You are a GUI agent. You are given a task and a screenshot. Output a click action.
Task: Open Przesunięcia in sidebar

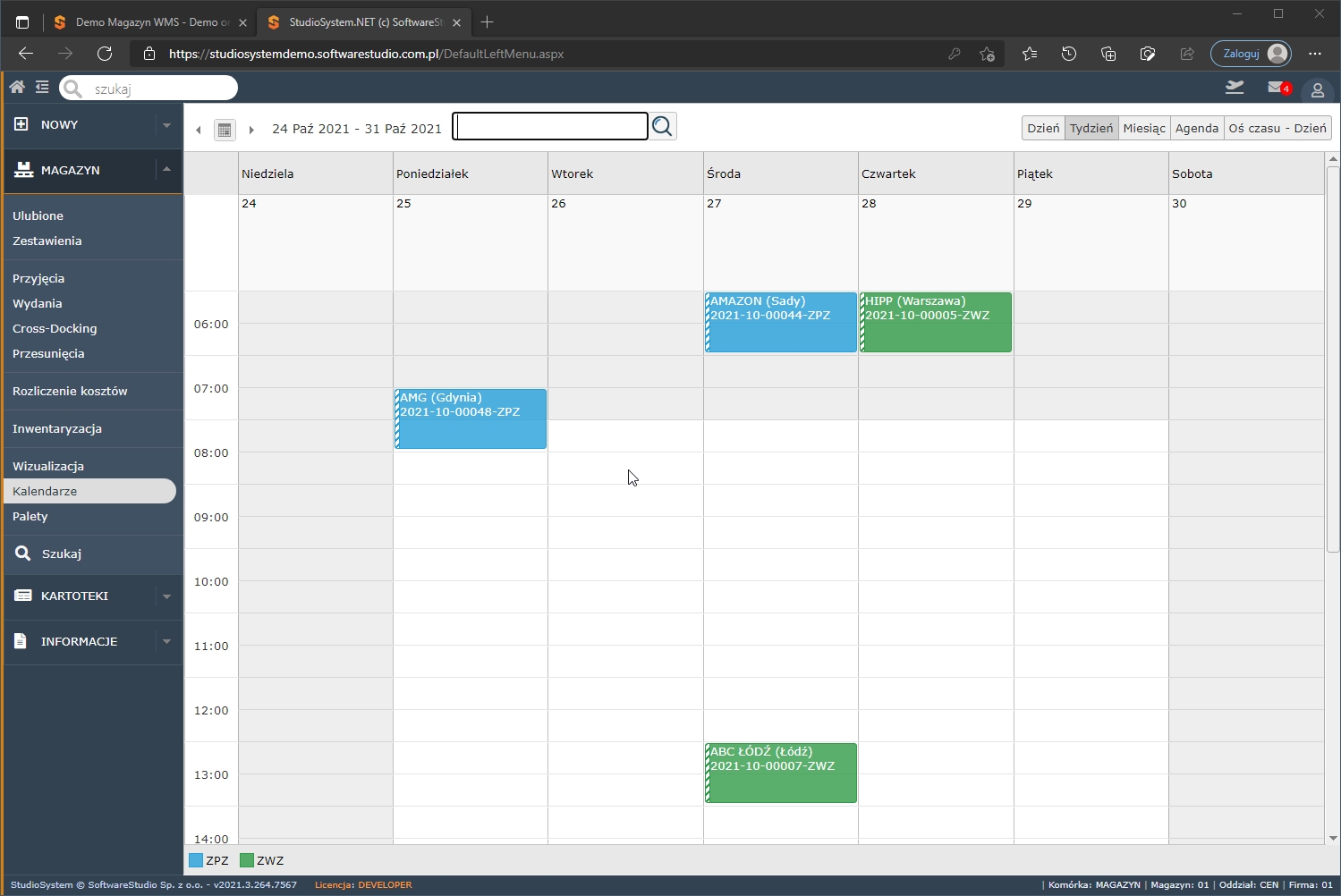pos(48,353)
